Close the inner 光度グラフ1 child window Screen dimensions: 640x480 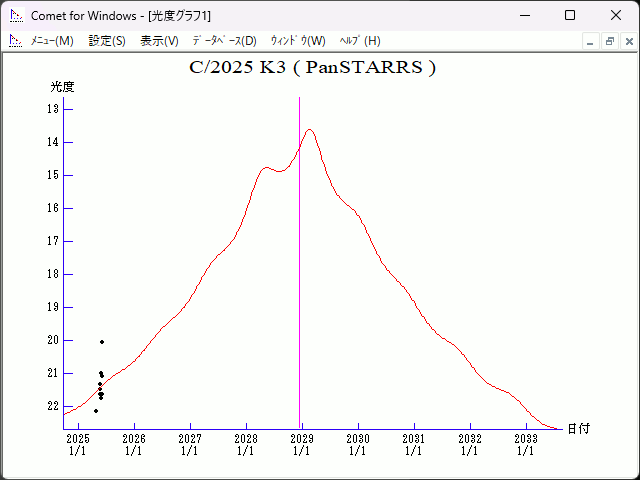(x=627, y=41)
